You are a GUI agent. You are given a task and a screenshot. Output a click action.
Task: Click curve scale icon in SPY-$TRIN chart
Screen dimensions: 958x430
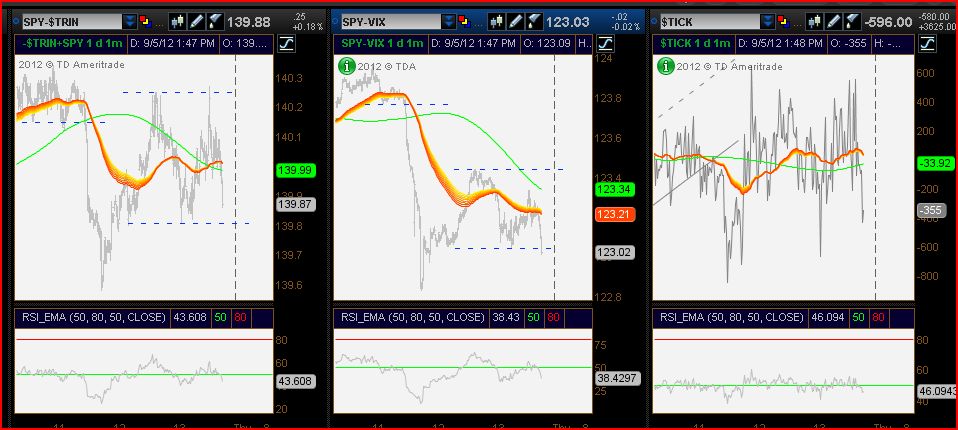[285, 43]
